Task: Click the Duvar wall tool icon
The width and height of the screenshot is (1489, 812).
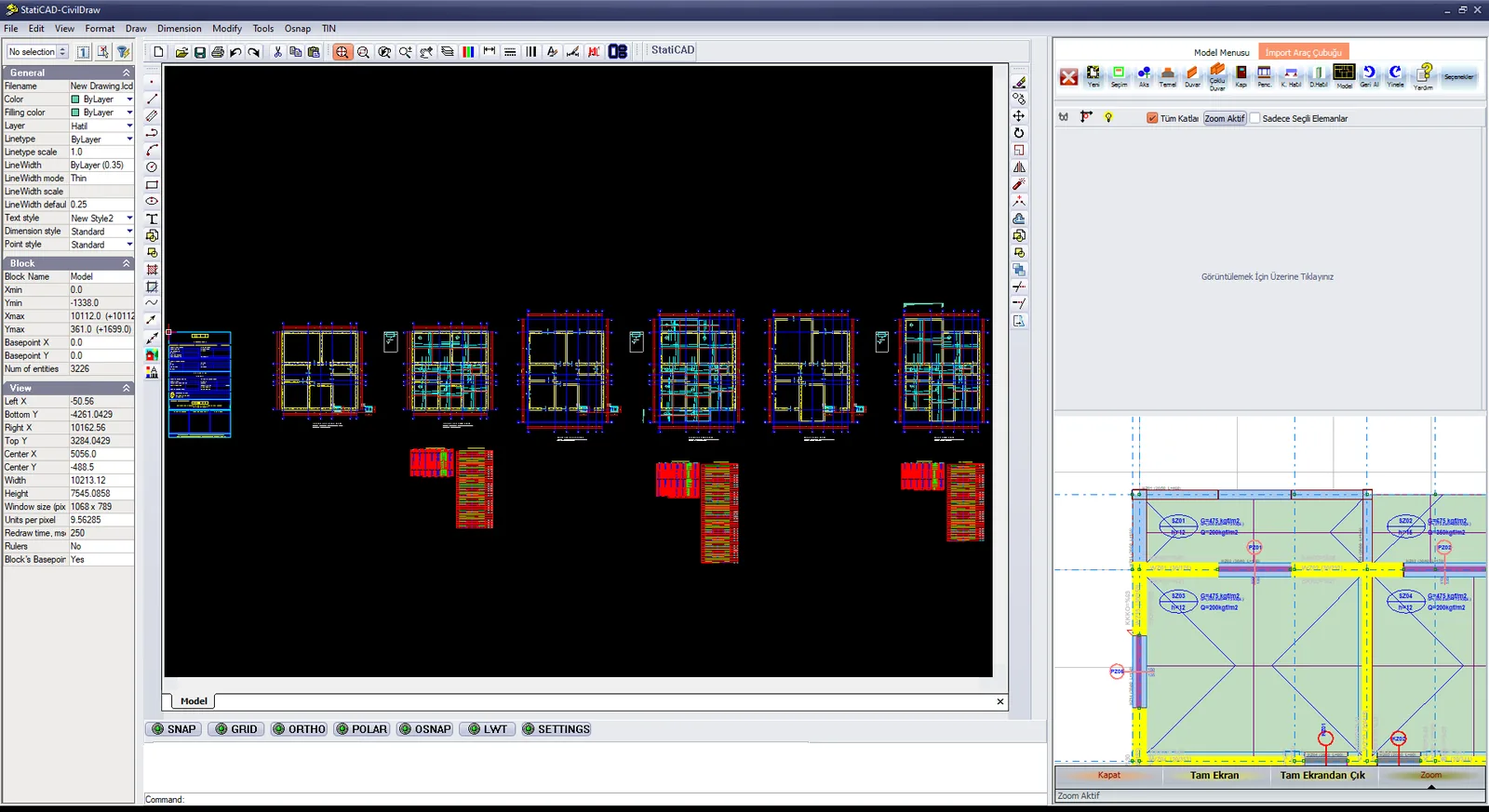Action: [x=1192, y=76]
